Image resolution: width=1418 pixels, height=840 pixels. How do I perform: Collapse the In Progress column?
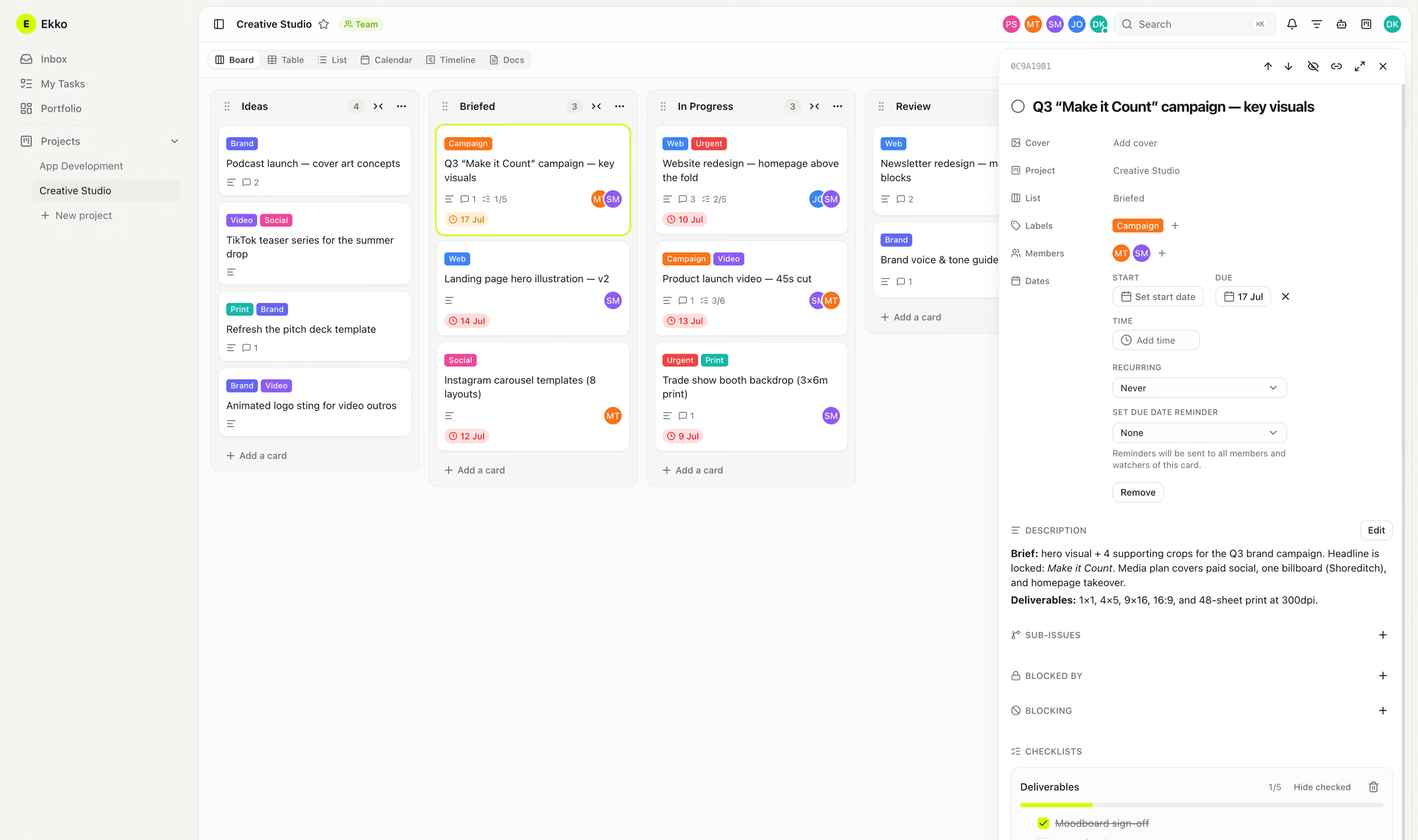pyautogui.click(x=814, y=106)
